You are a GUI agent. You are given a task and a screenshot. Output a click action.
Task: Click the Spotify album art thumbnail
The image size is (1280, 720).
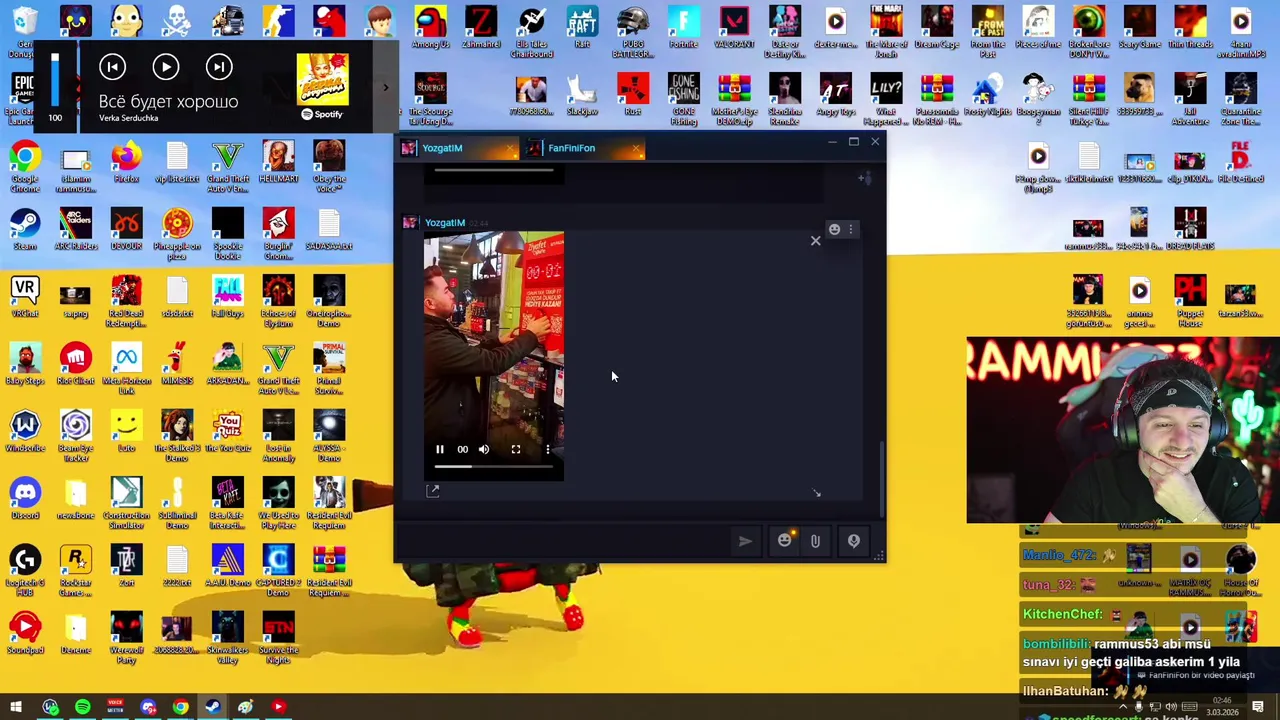click(322, 79)
